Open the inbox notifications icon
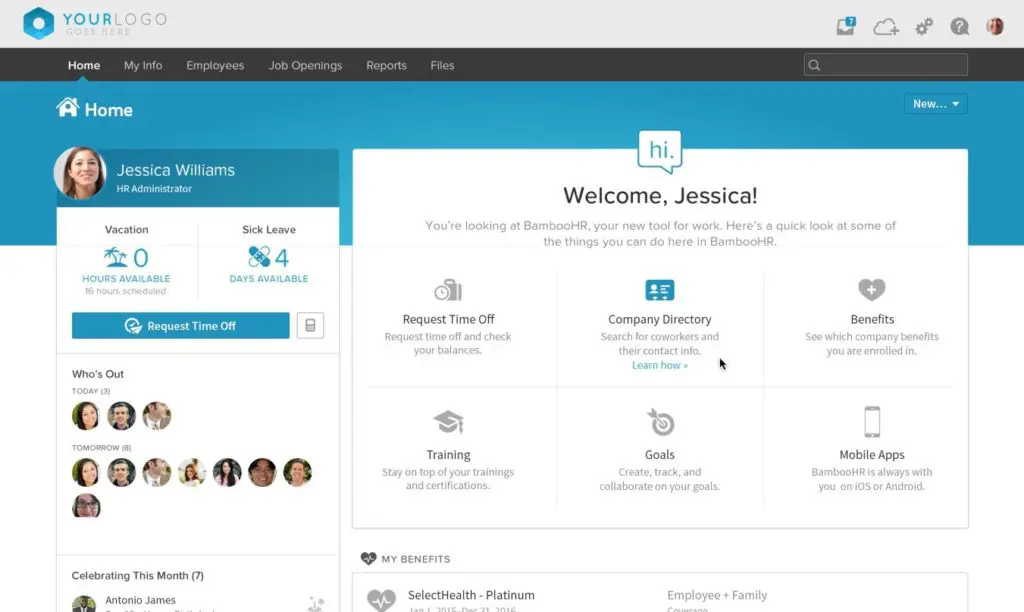The image size is (1024, 612). point(846,26)
